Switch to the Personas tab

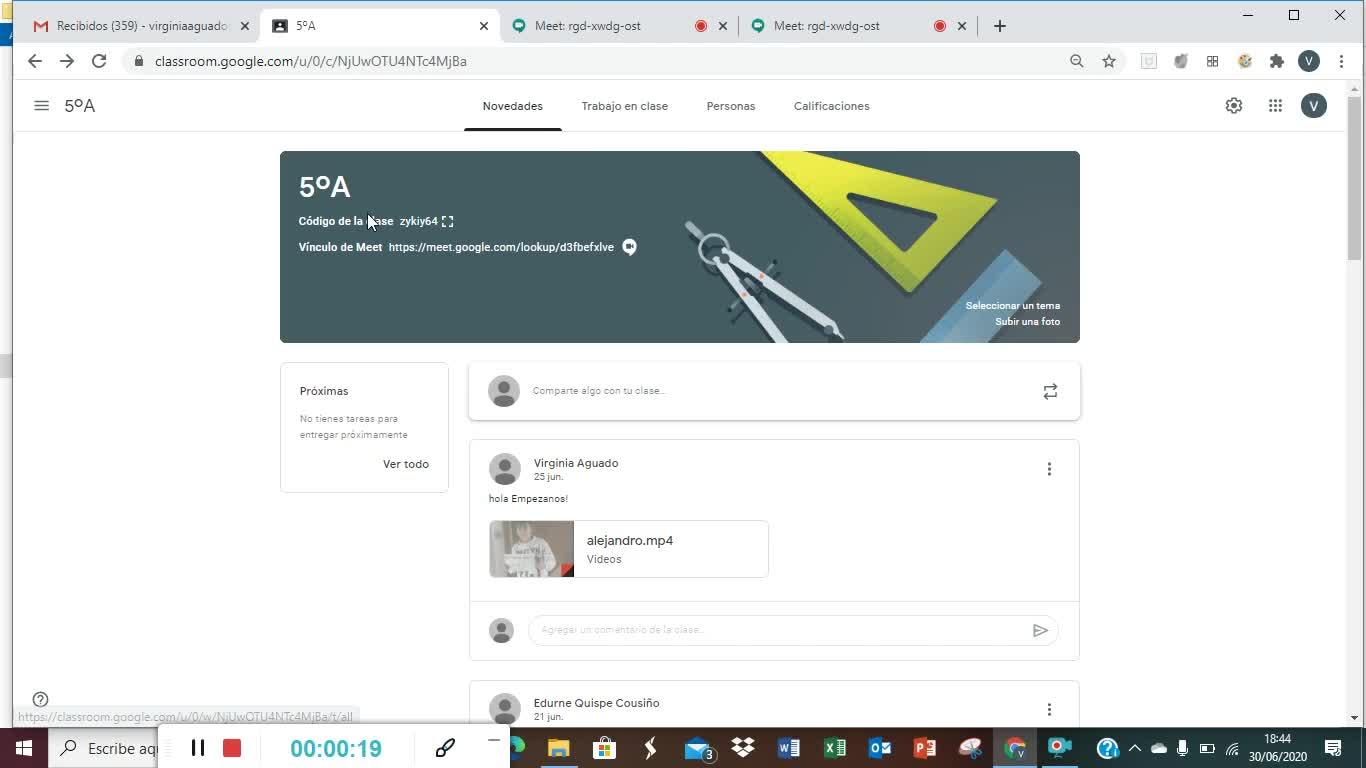[731, 106]
